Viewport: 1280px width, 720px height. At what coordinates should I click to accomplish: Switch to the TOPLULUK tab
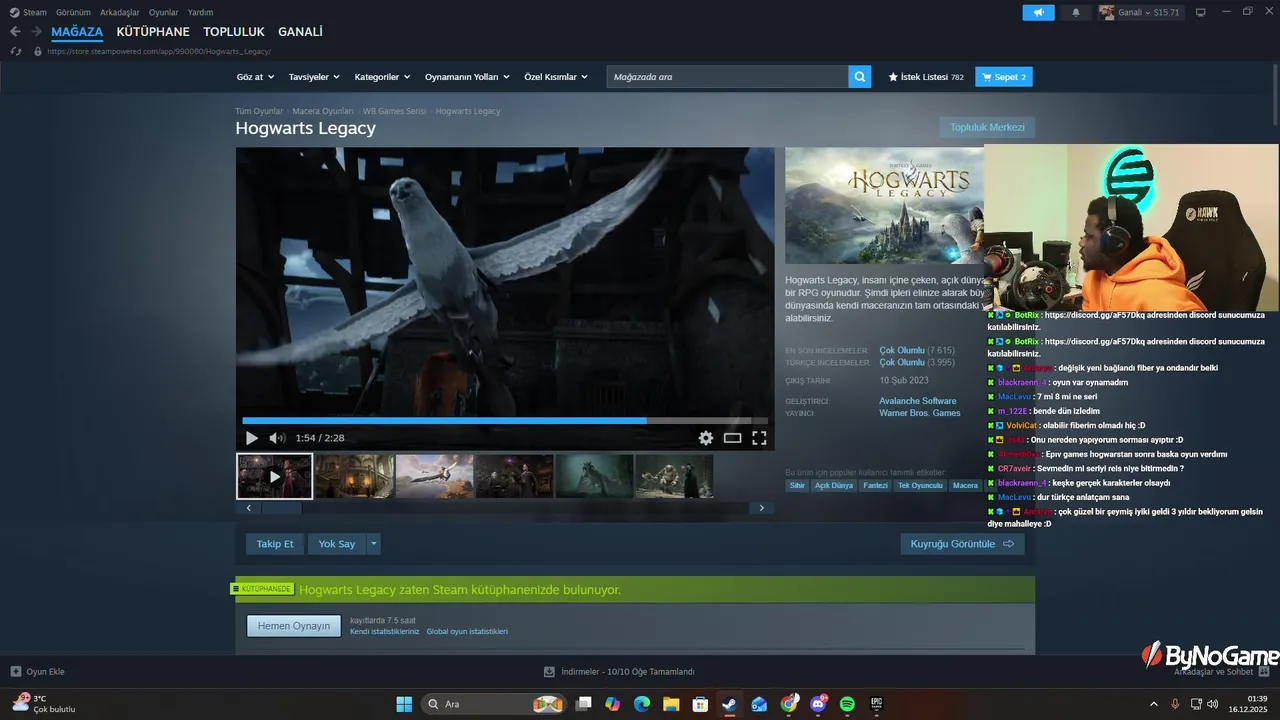[x=234, y=32]
